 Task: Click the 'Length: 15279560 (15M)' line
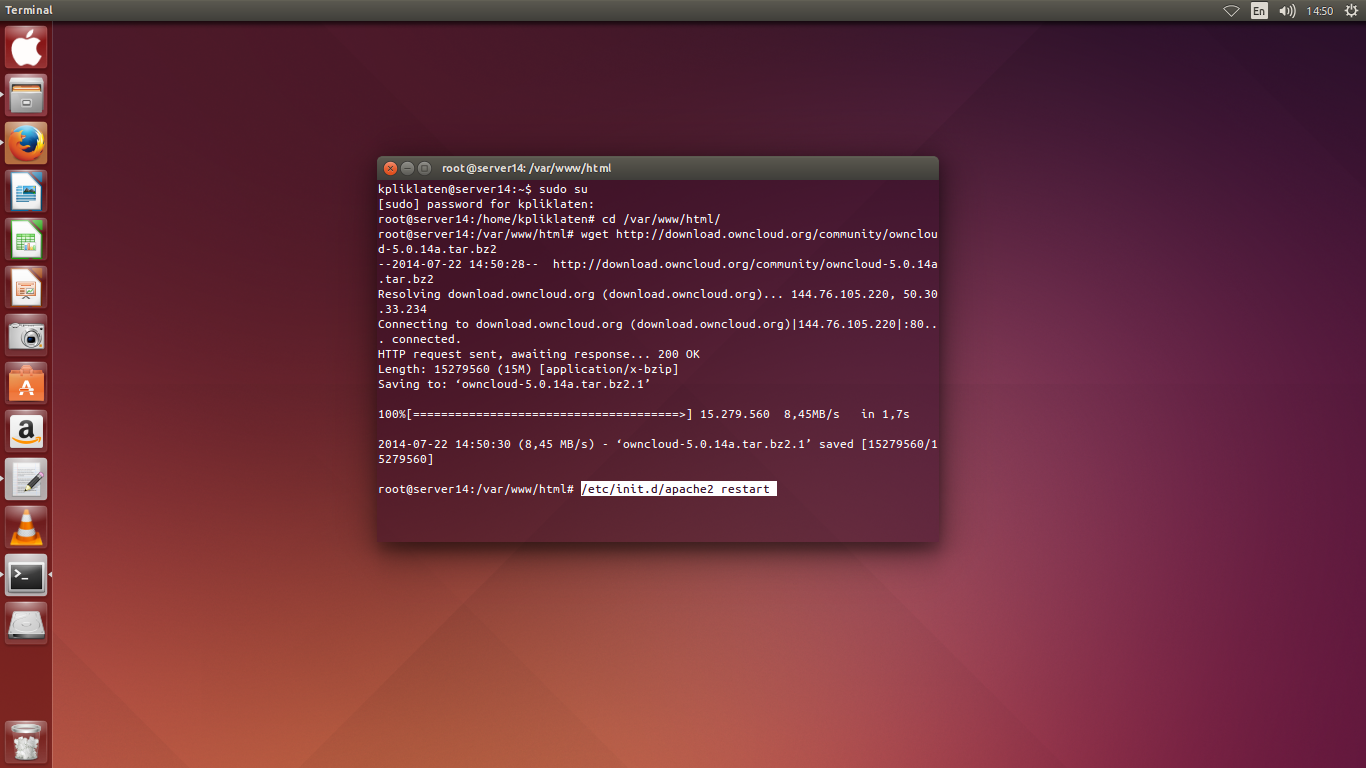click(x=528, y=369)
